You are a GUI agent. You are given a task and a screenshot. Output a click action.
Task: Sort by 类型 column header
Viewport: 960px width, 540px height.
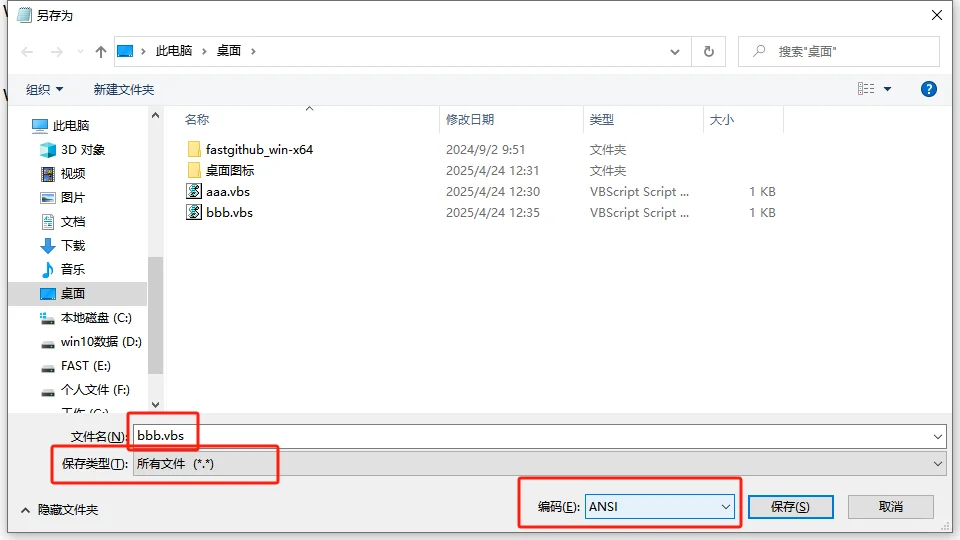pos(602,119)
